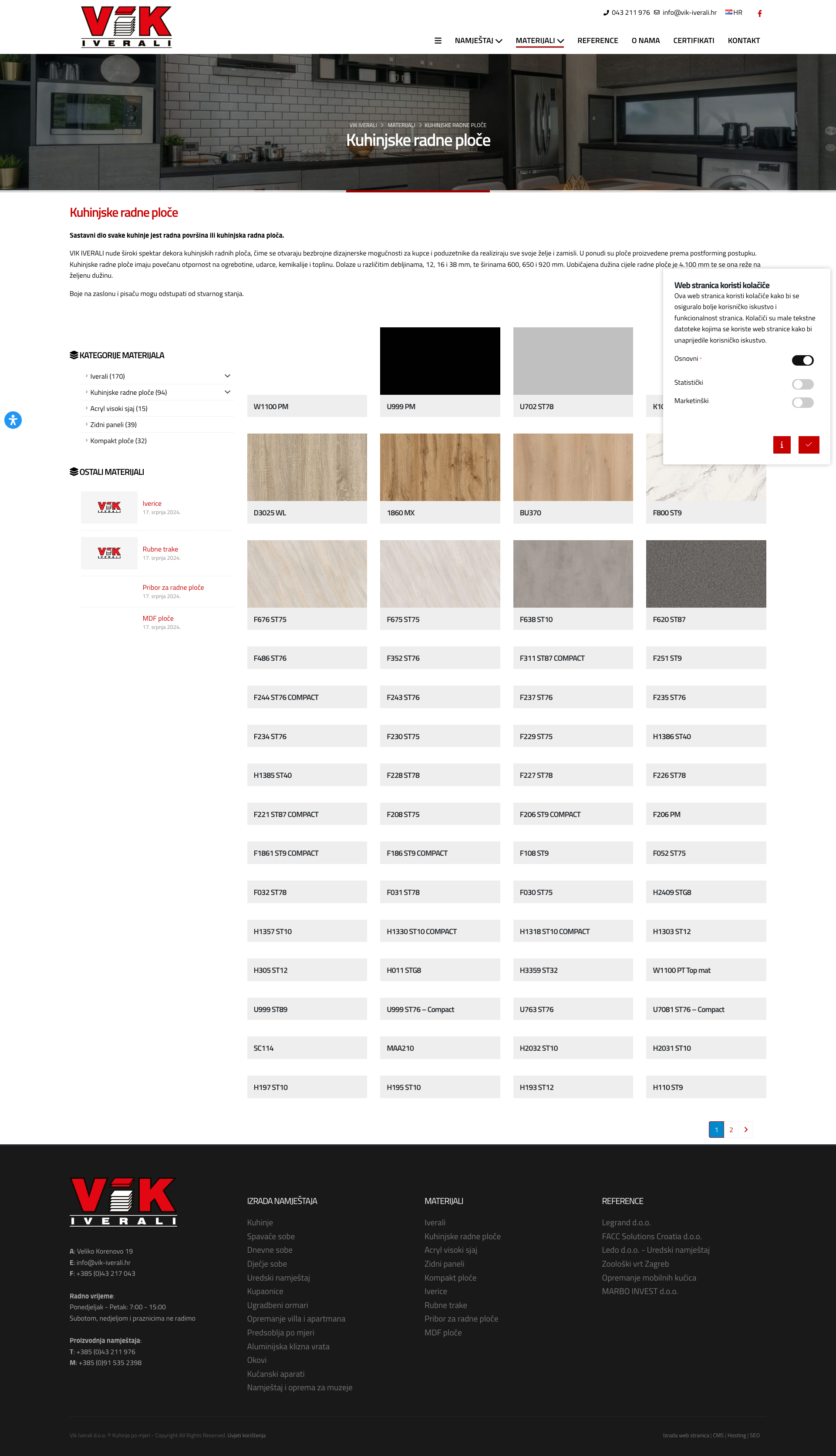Open the Rubne trake link
Viewport: 836px width, 1456px height.
pos(160,549)
